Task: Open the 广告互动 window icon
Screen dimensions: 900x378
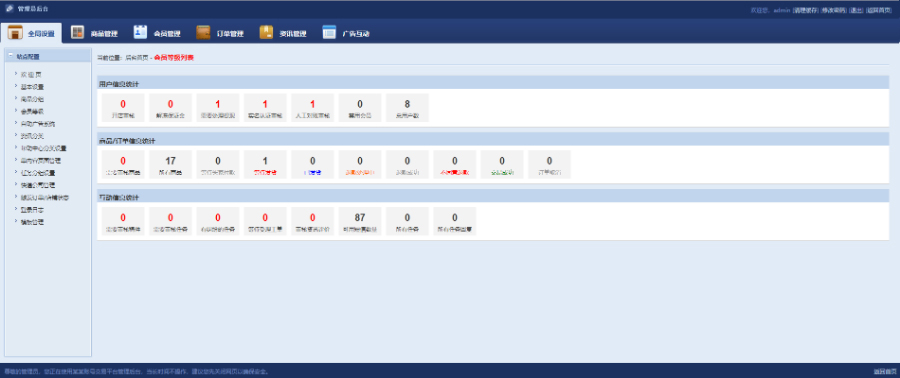Action: (329, 33)
